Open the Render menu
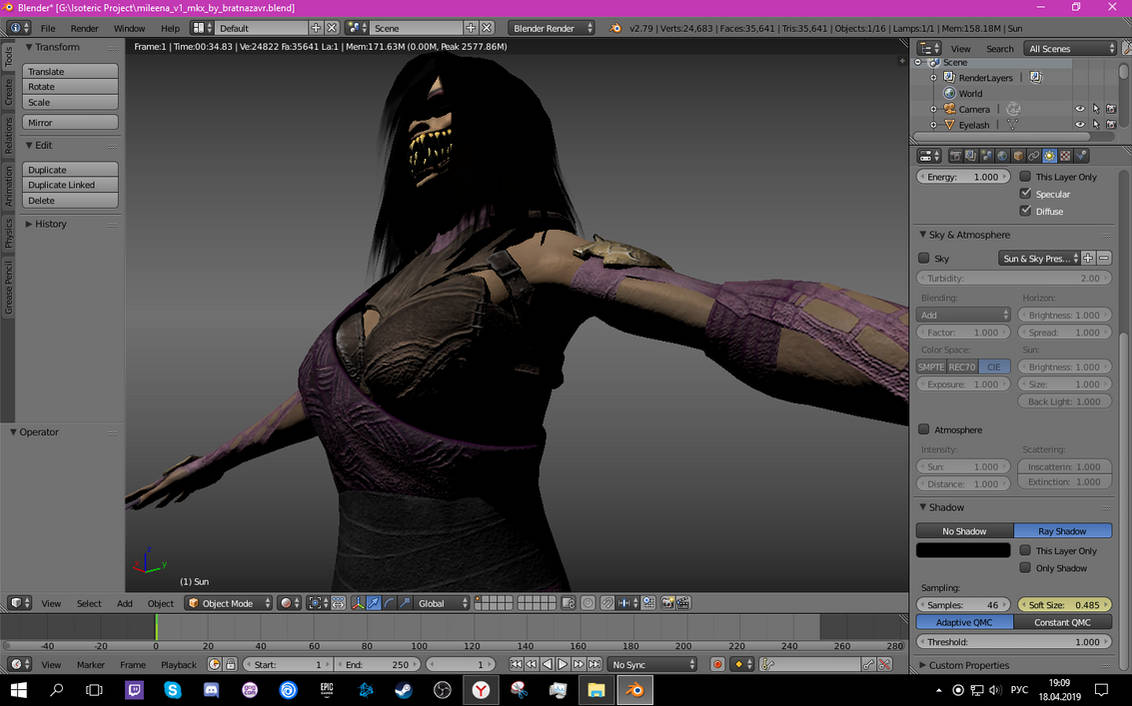This screenshot has width=1132, height=706. coord(84,28)
